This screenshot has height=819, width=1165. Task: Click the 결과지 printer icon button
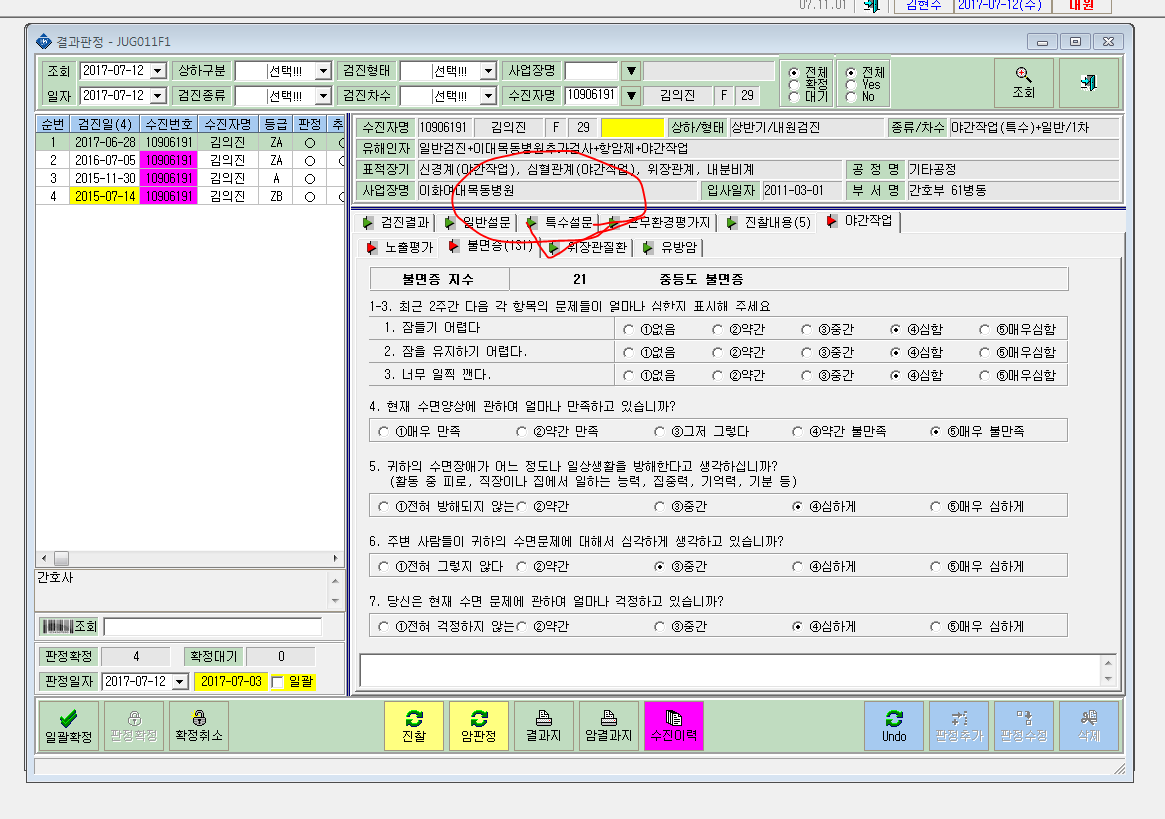tap(544, 726)
